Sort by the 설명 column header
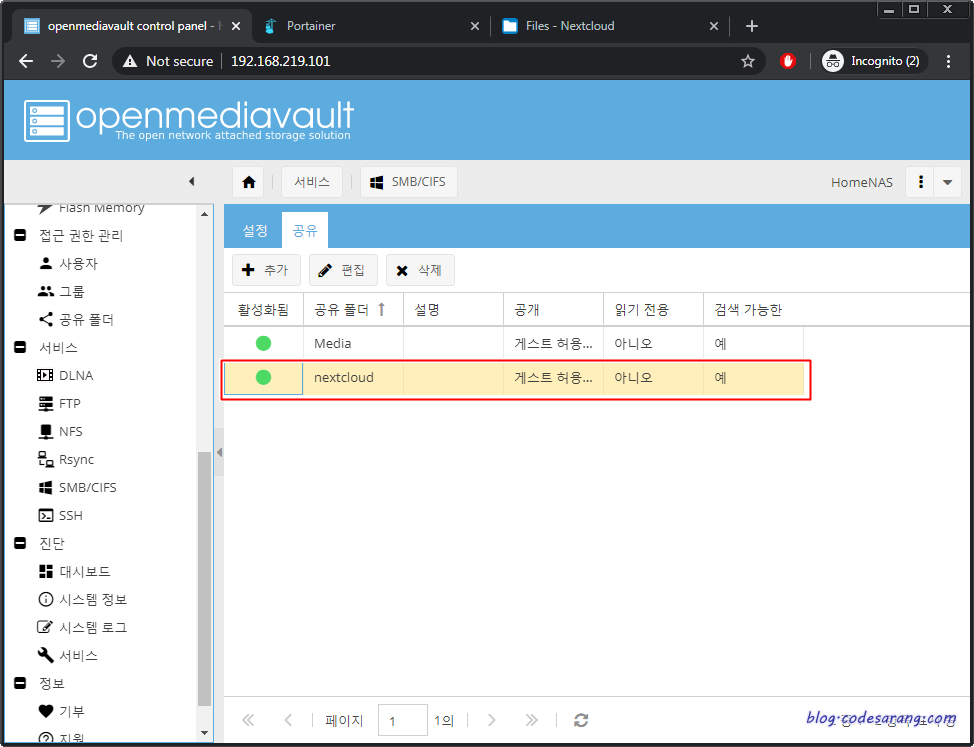The height and width of the screenshot is (747, 974). pyautogui.click(x=453, y=309)
